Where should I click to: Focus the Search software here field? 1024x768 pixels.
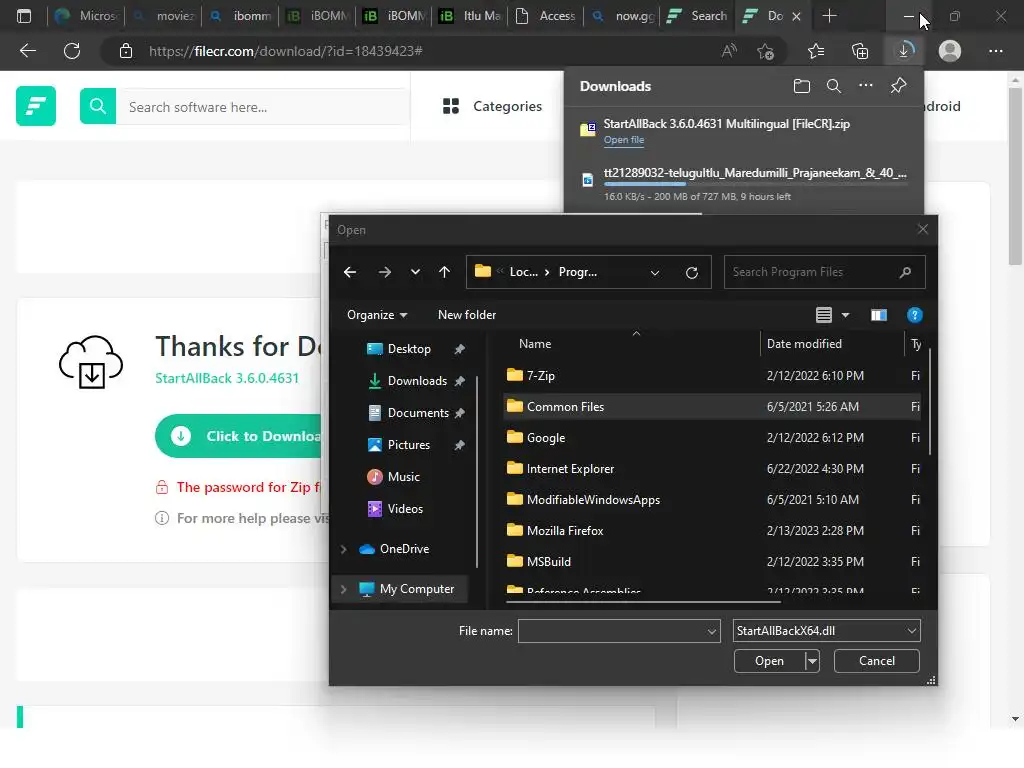coord(264,106)
